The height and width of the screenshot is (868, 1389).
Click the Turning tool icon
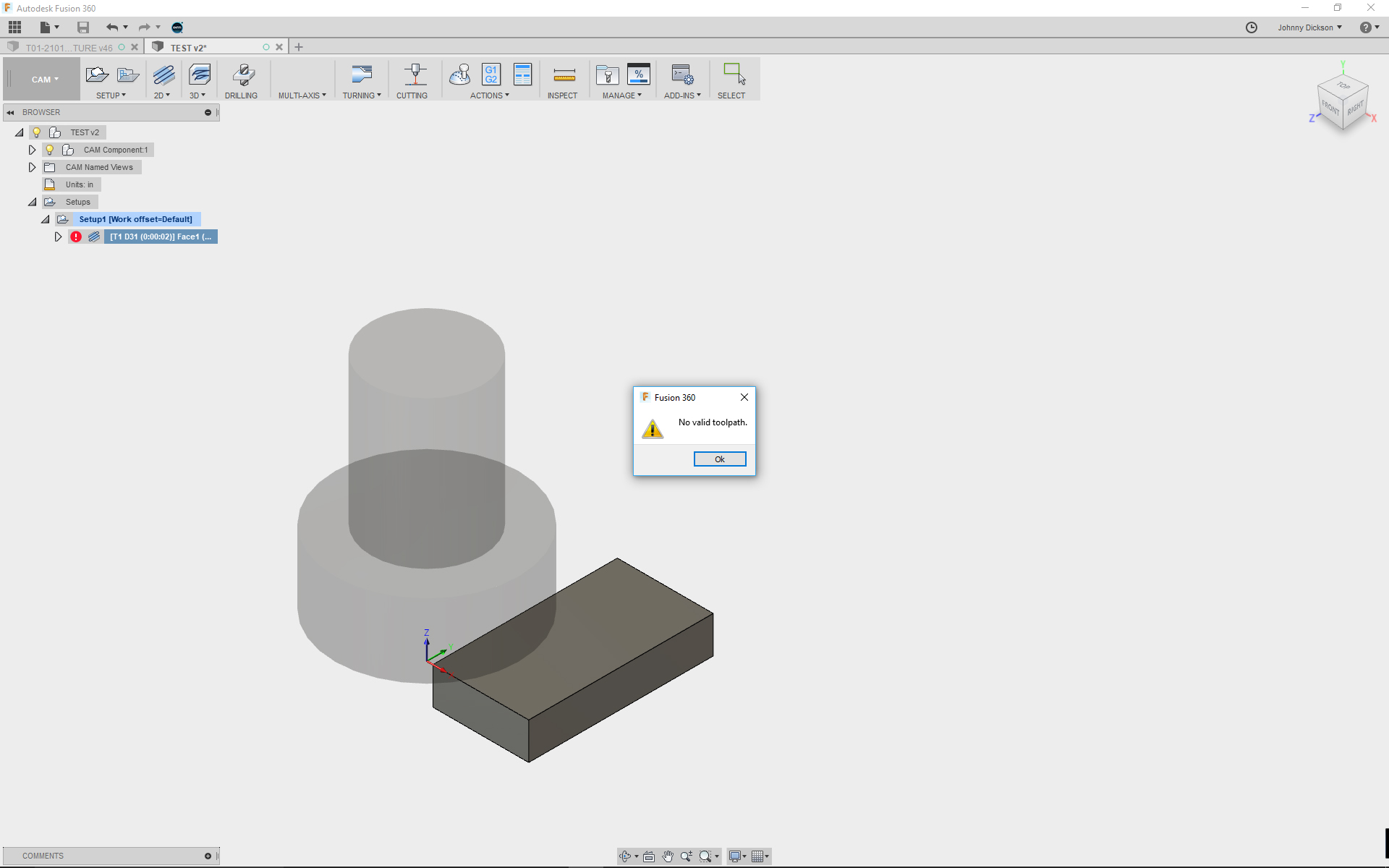click(361, 75)
